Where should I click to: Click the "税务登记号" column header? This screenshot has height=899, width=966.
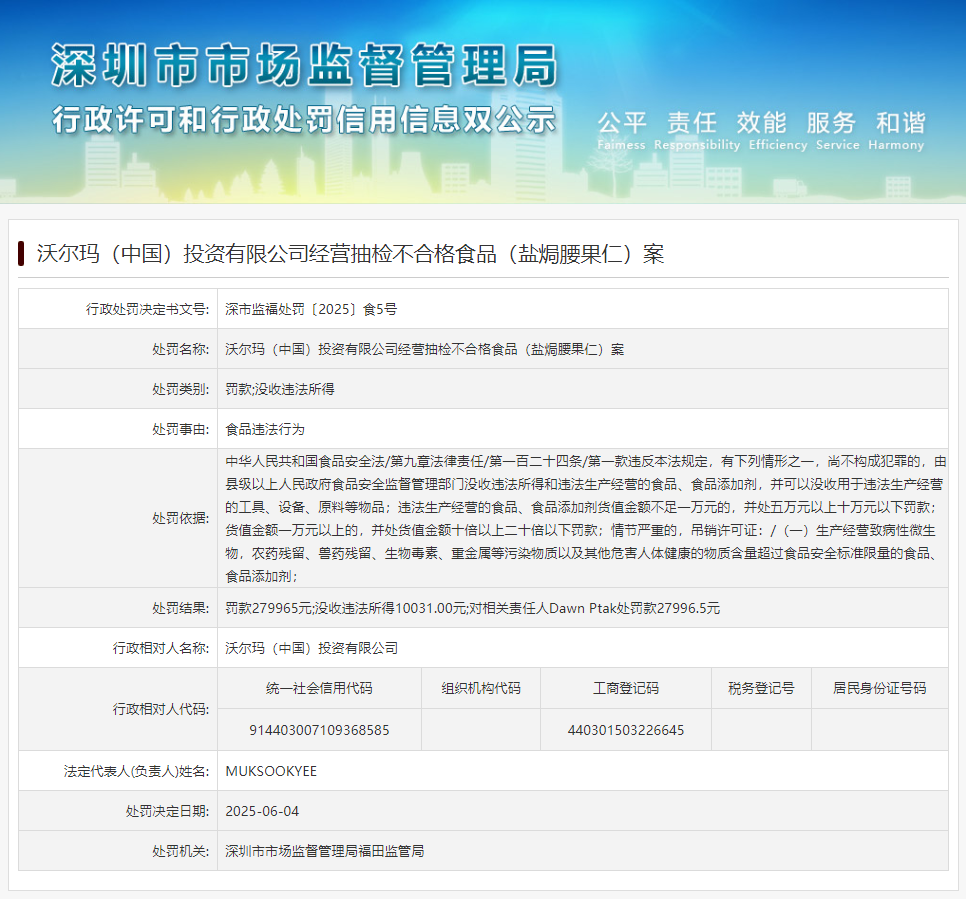coord(761,688)
